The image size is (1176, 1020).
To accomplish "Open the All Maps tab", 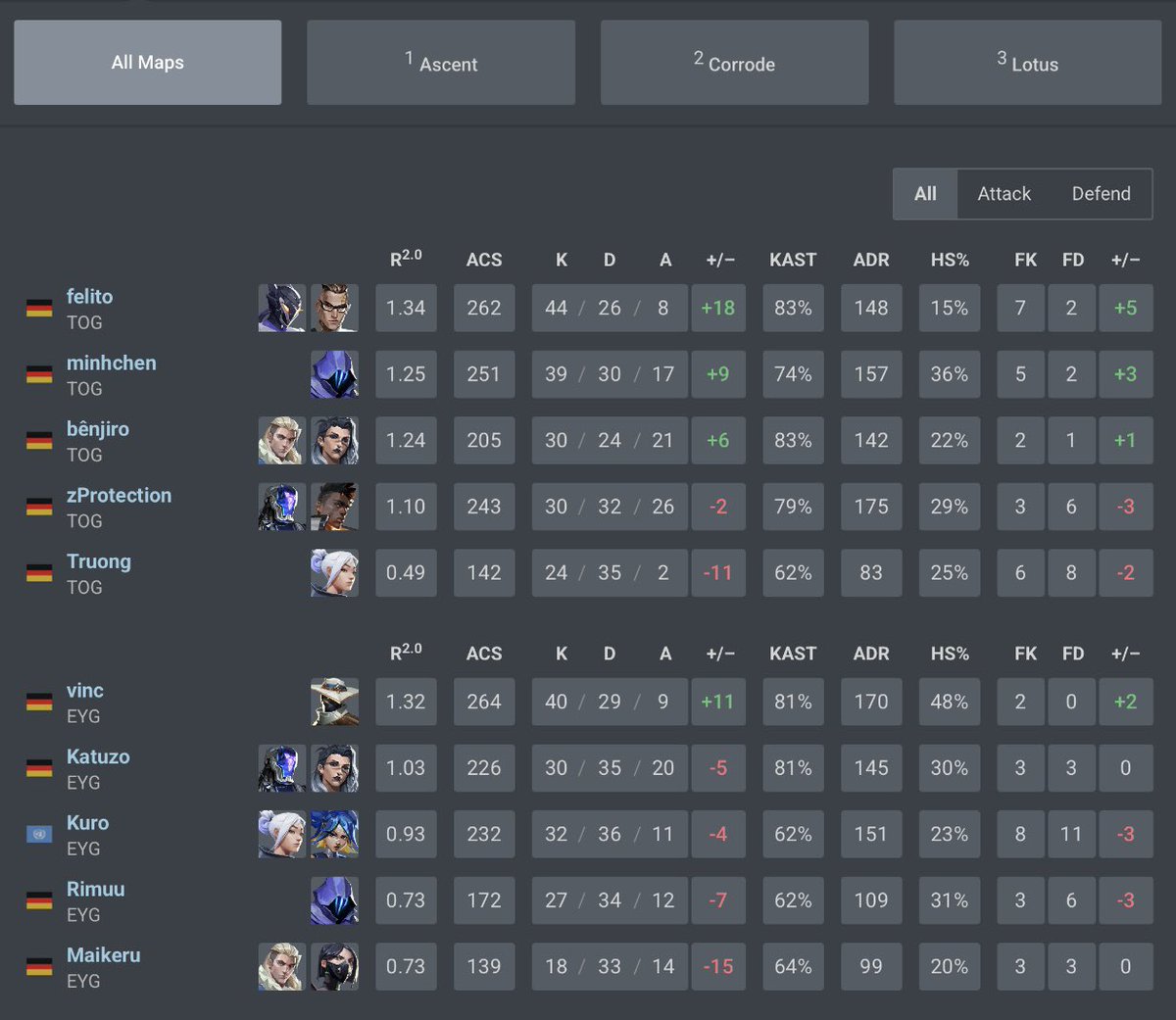I will coord(148,63).
